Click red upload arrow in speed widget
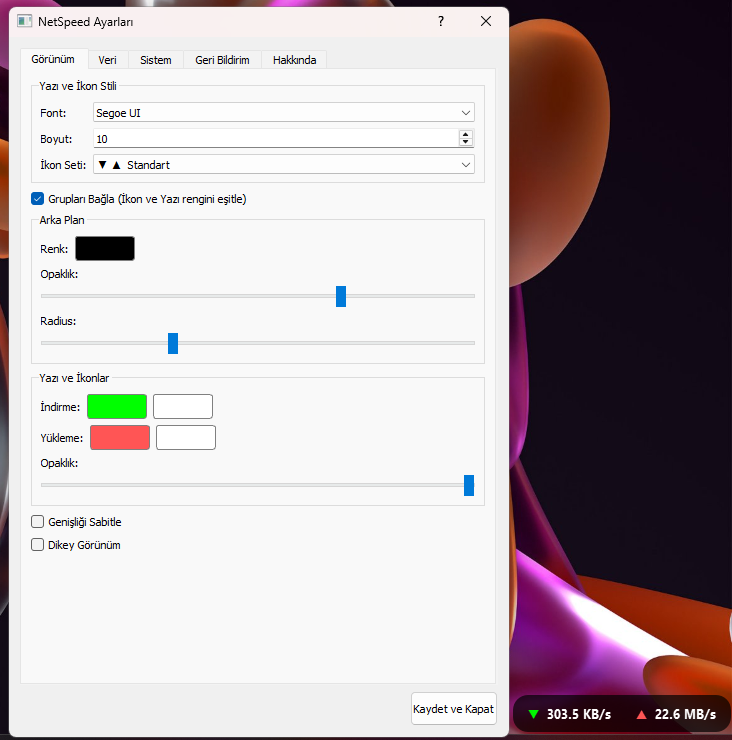This screenshot has height=740, width=732. [641, 715]
